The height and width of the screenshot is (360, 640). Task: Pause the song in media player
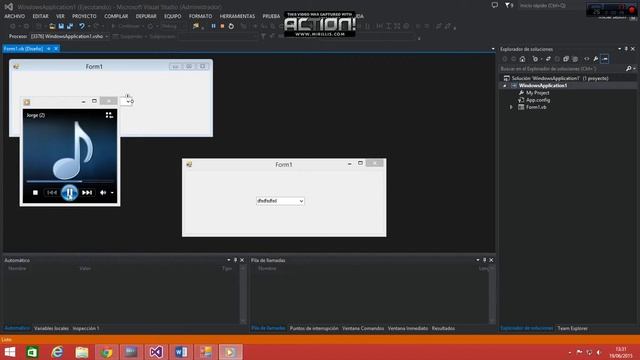69,192
